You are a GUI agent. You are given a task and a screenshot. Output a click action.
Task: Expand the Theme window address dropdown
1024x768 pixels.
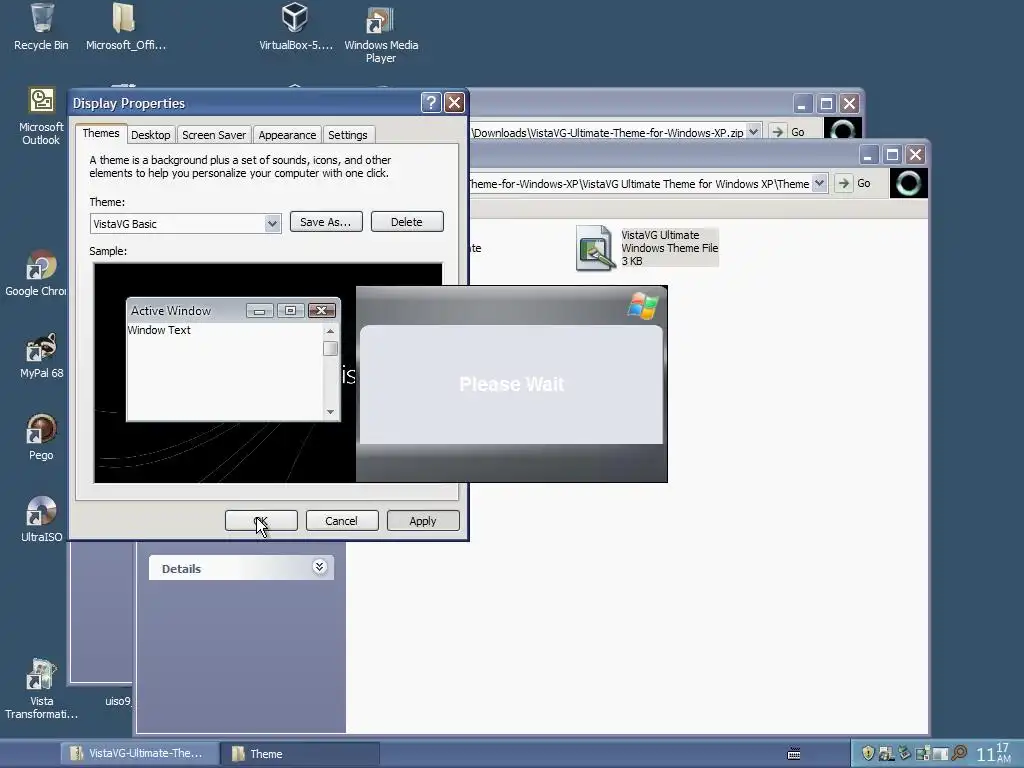coord(820,184)
